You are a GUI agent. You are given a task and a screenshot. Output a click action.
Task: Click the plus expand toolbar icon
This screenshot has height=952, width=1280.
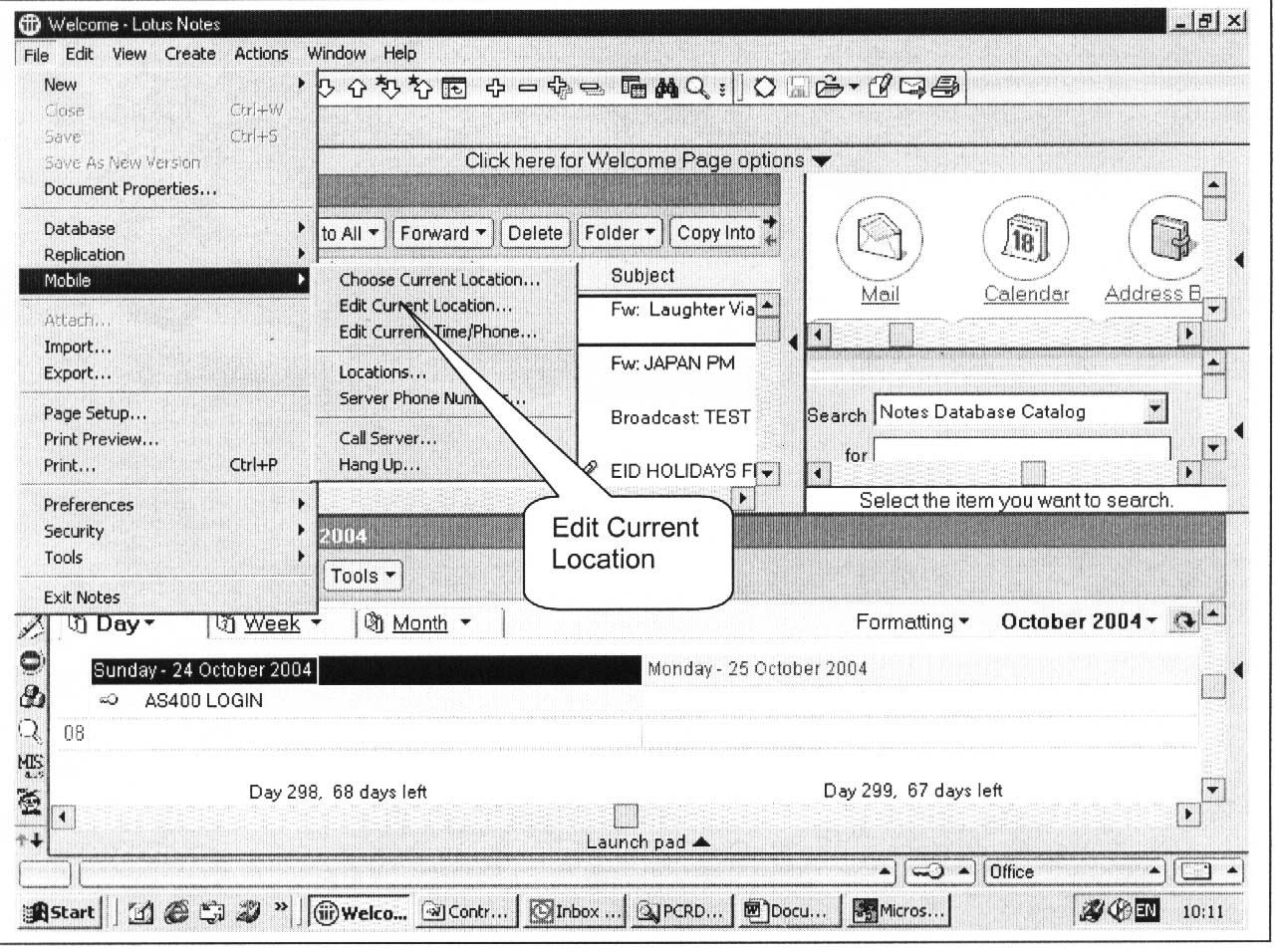pyautogui.click(x=496, y=88)
